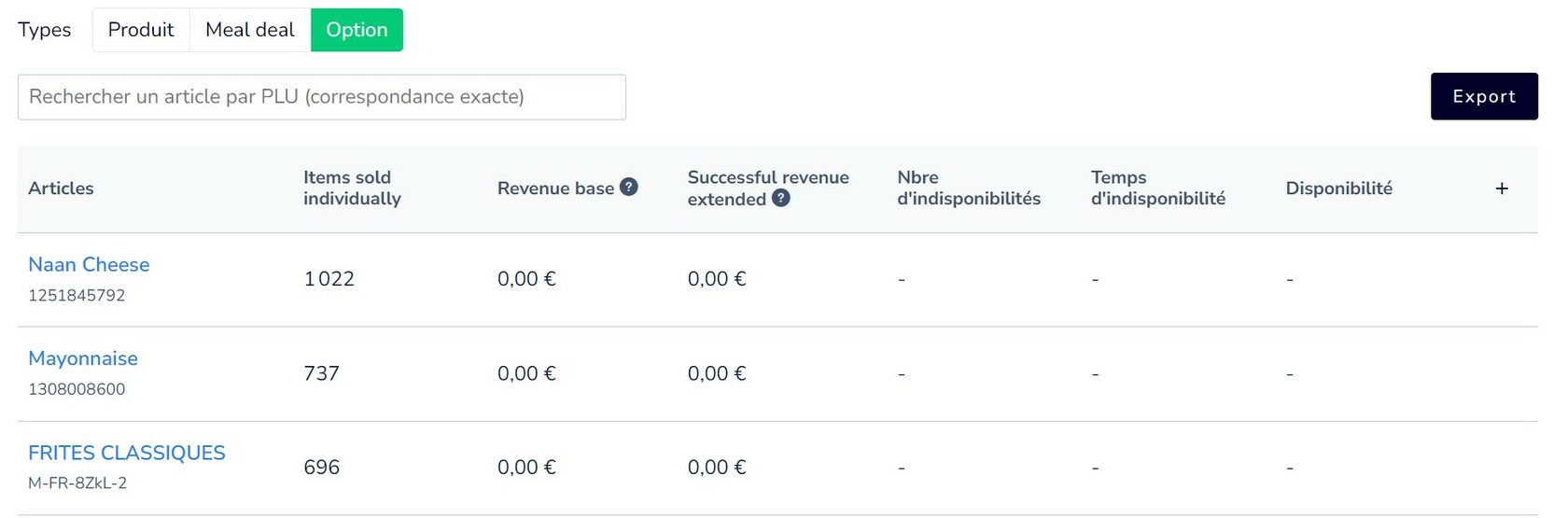
Task: Click the Temps d'indisponibilité column header
Action: [1158, 188]
